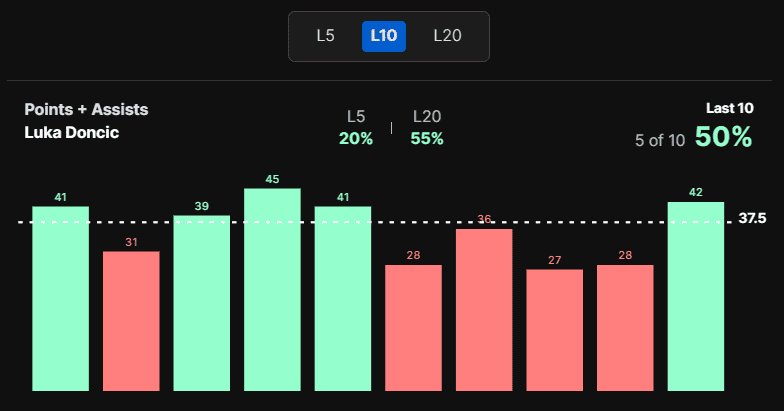This screenshot has width=784, height=411.
Task: Click the 28 bar left of the 36 bar
Action: pos(413,327)
